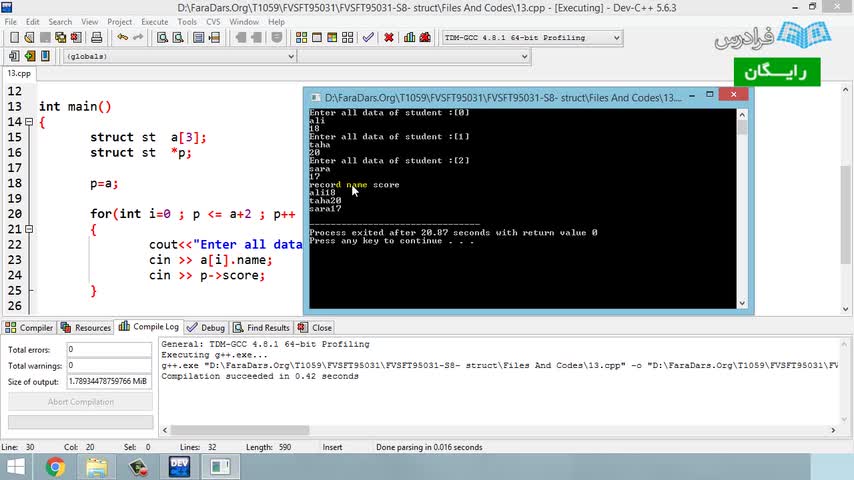
Task: Click the console window vertical scrollbar
Action: pyautogui.click(x=742, y=209)
